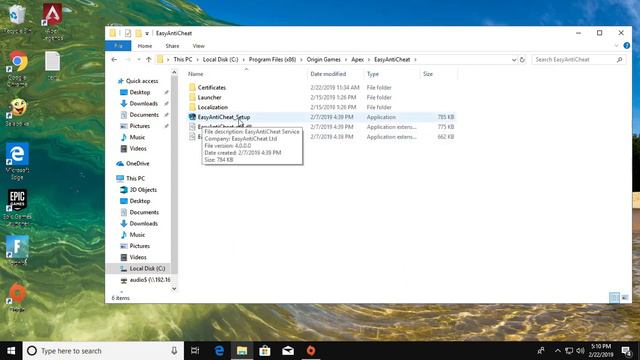Select OneDrive in navigation pane
This screenshot has height=360, width=640.
point(137,163)
